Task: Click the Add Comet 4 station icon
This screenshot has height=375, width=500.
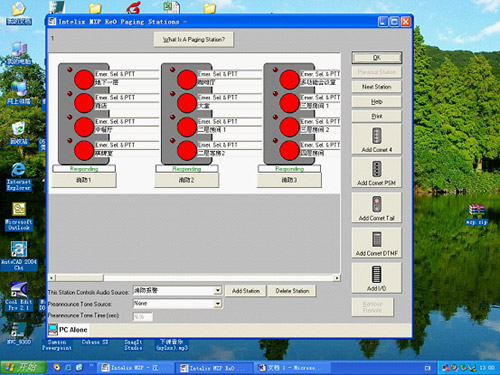Action: [x=377, y=135]
